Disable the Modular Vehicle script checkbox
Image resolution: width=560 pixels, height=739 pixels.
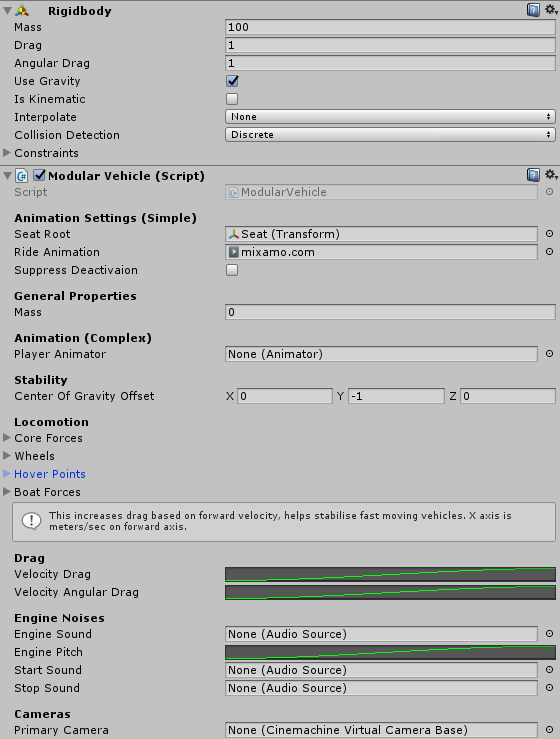[x=40, y=175]
